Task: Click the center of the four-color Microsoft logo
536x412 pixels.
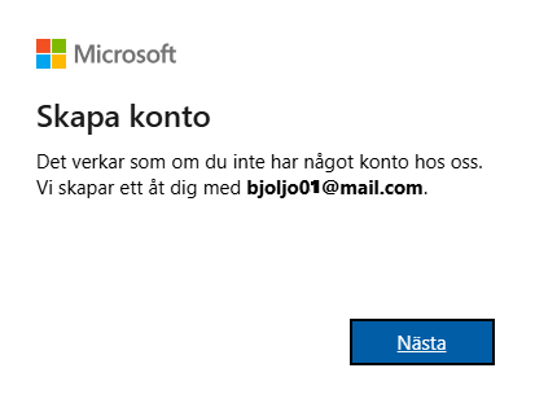Action: coord(51,54)
